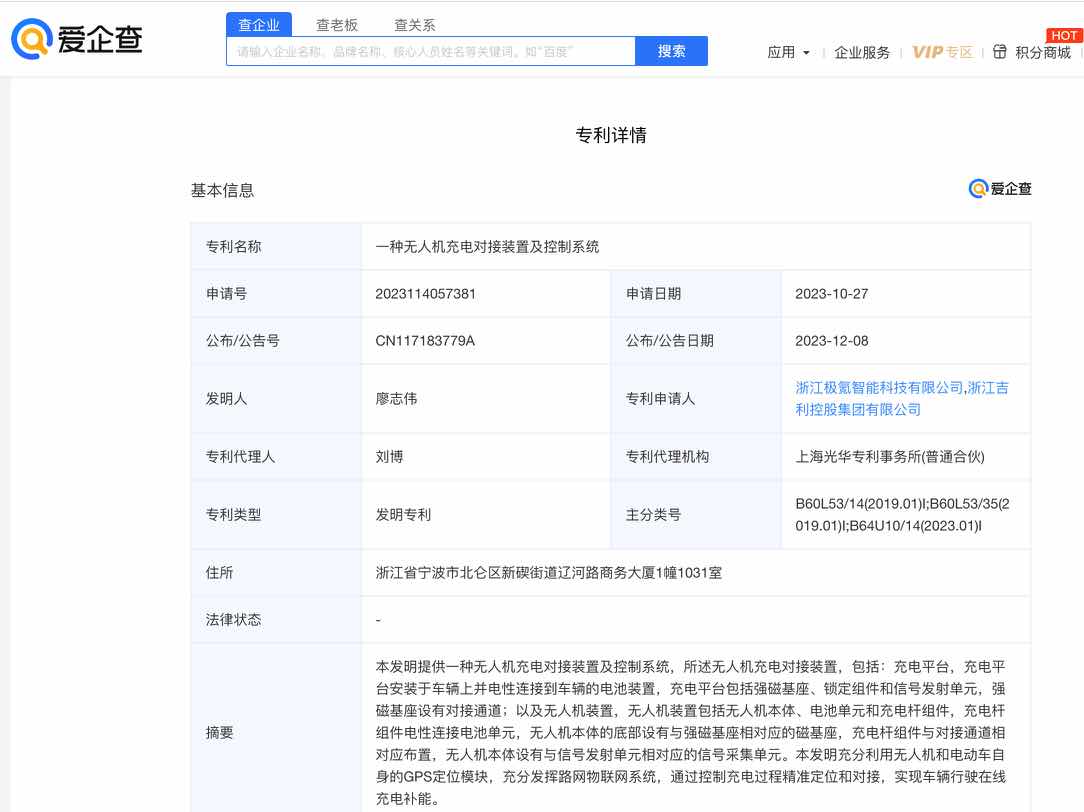Click the 爱企查 logo in the header

[77, 39]
